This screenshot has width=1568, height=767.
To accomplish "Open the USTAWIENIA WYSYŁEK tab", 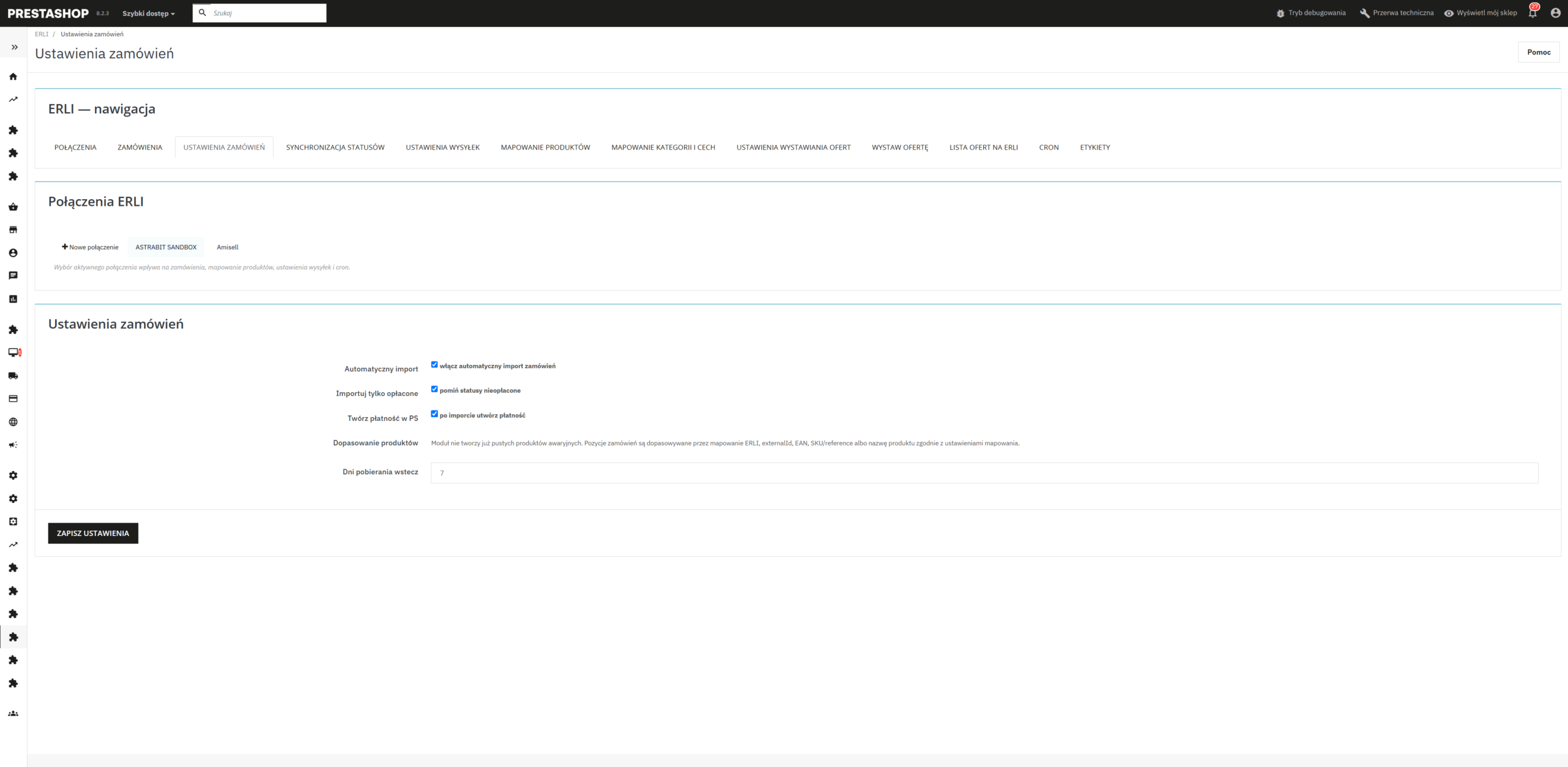I will (x=443, y=148).
